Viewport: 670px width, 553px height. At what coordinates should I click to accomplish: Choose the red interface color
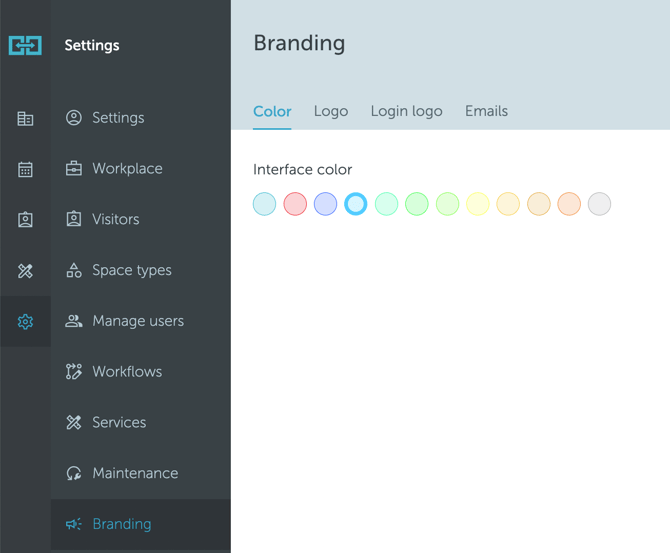coord(295,204)
